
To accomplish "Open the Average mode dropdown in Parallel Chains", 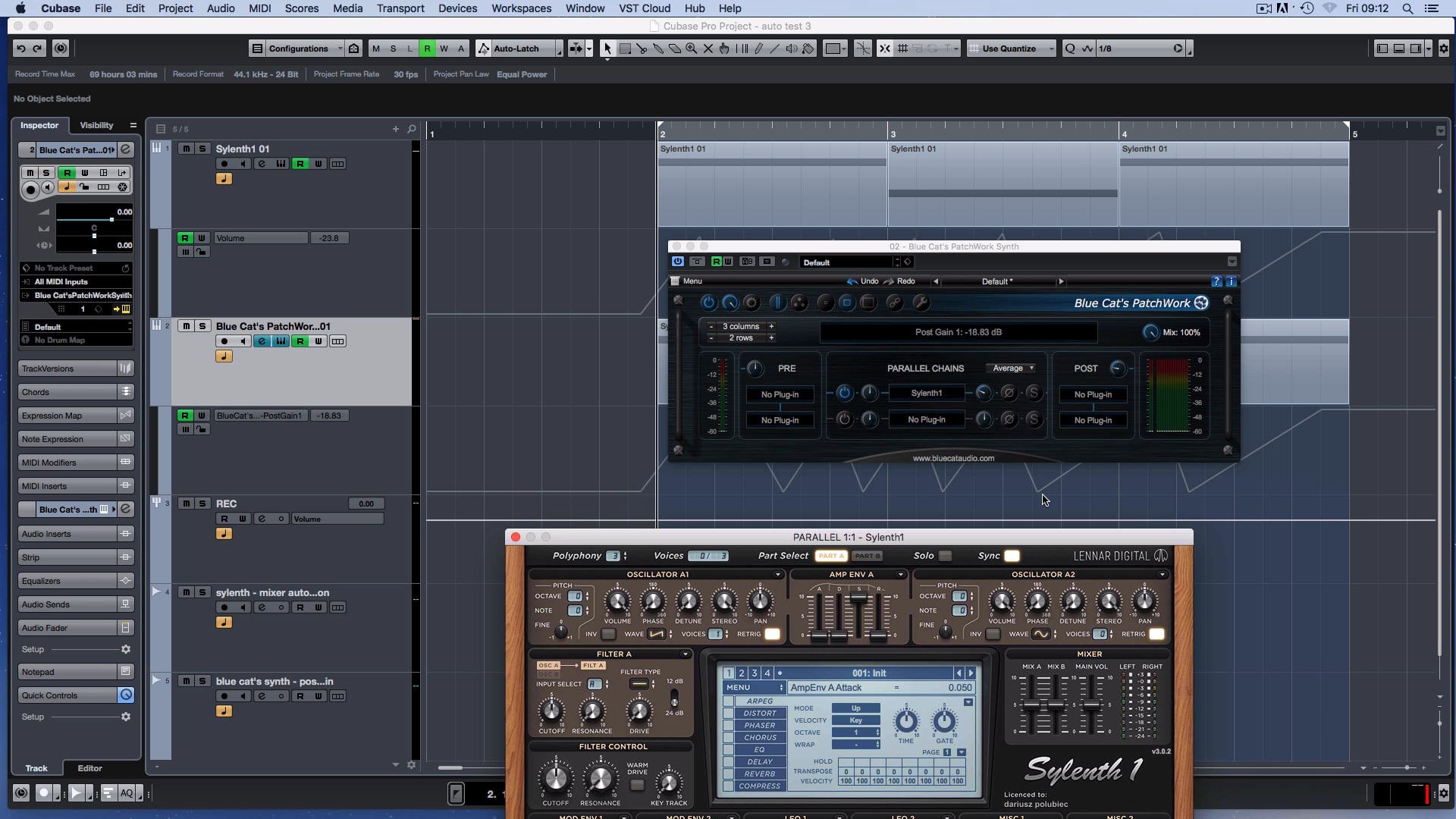I will [1012, 368].
